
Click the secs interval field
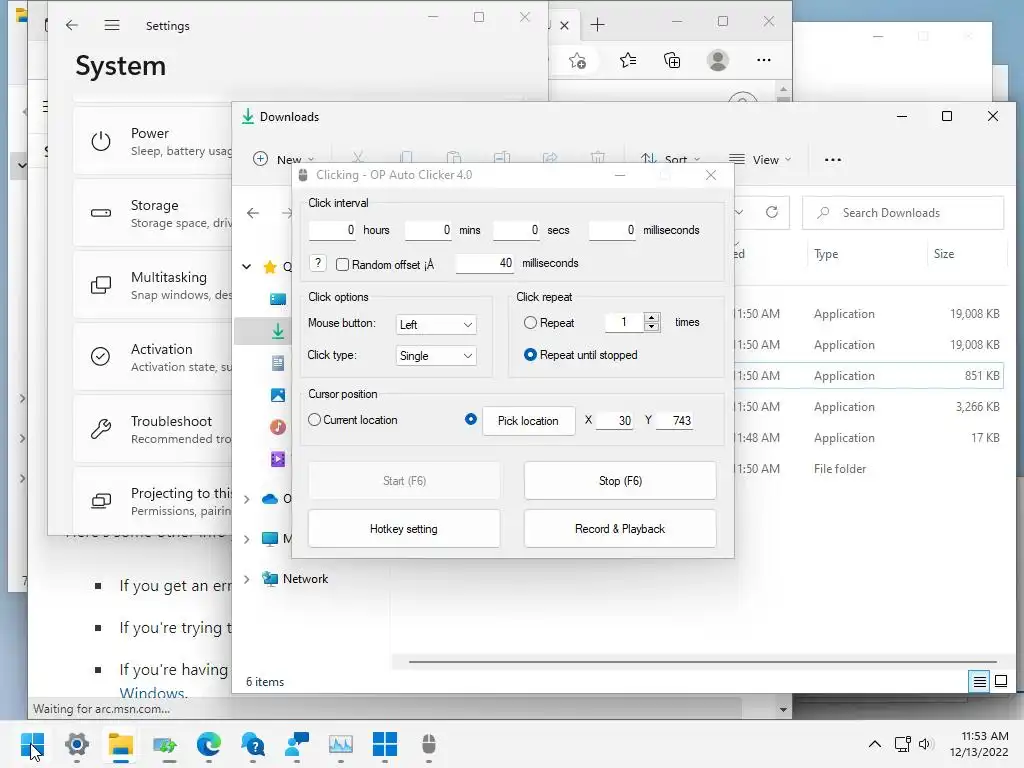click(x=517, y=230)
